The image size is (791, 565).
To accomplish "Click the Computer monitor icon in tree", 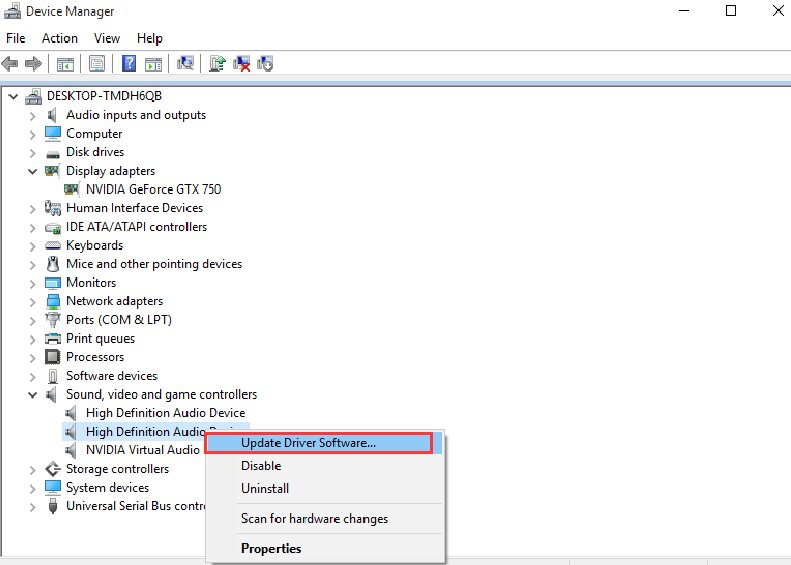I will (53, 134).
